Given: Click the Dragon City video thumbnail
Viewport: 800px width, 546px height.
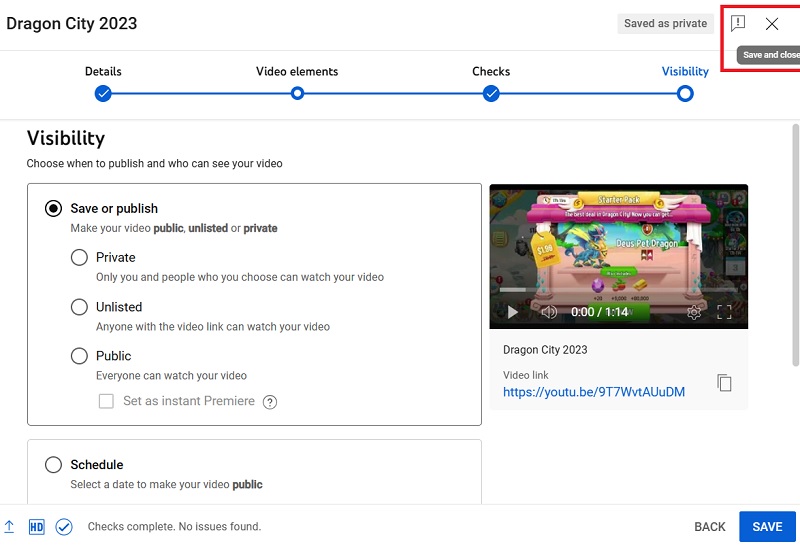Looking at the screenshot, I should pyautogui.click(x=618, y=256).
